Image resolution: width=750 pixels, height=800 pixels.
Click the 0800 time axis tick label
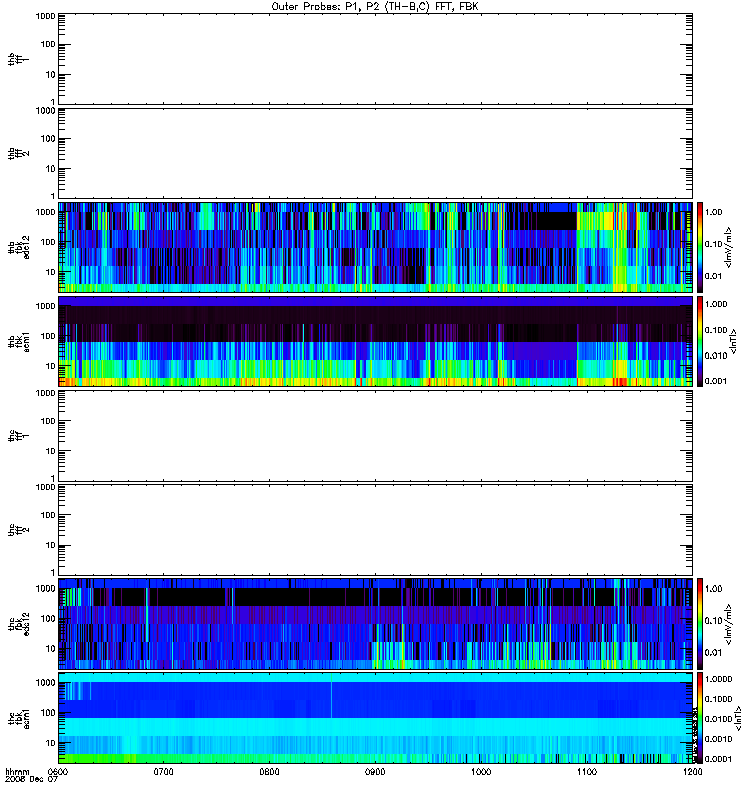269,771
